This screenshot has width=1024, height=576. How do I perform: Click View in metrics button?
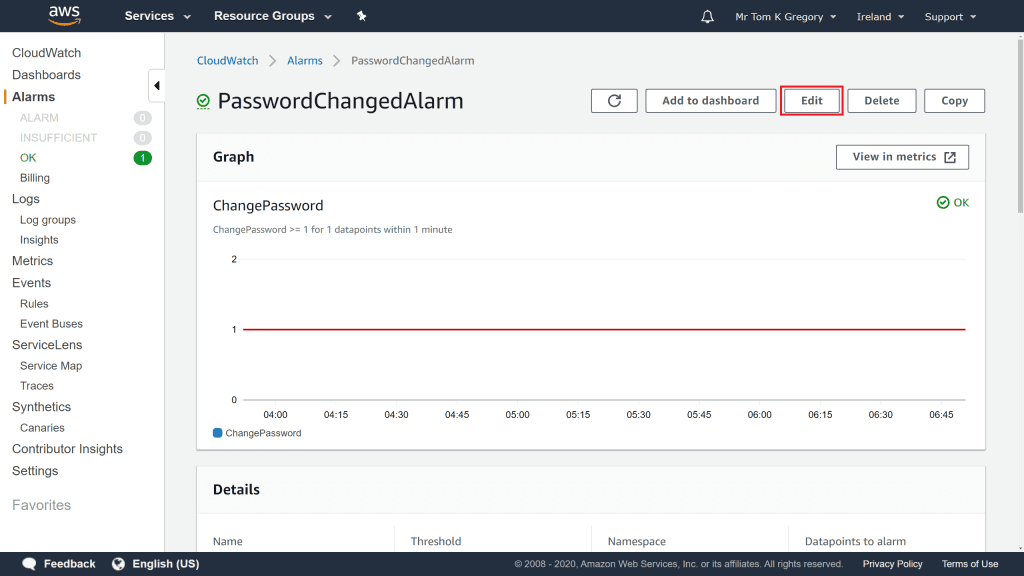pos(902,157)
